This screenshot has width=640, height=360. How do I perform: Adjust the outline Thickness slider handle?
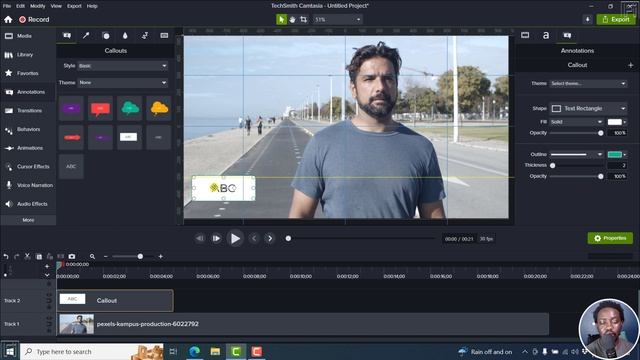(x=552, y=166)
